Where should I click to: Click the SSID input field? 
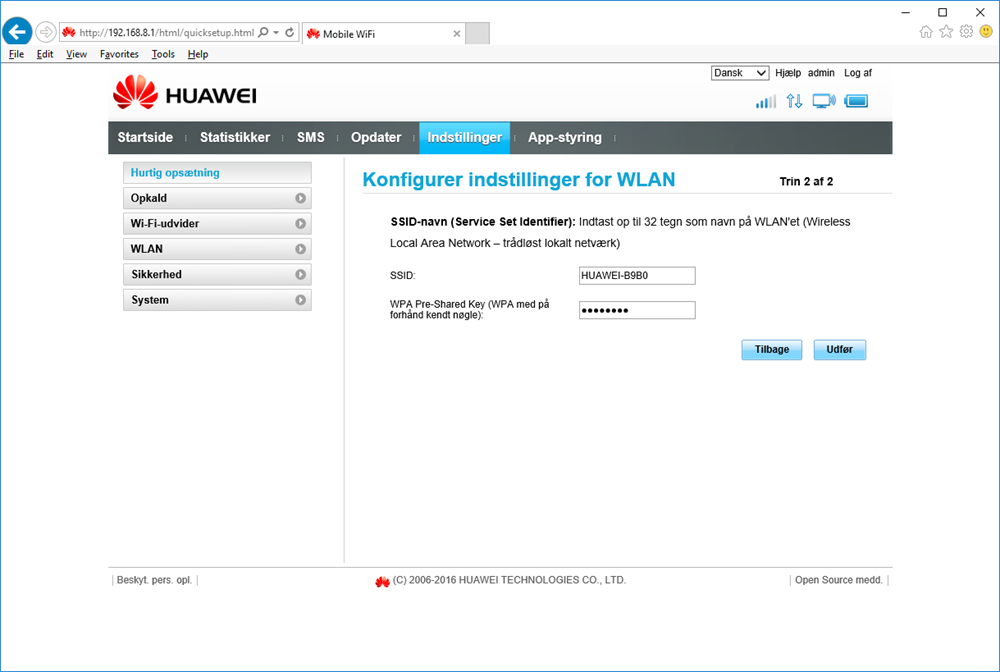(x=637, y=275)
